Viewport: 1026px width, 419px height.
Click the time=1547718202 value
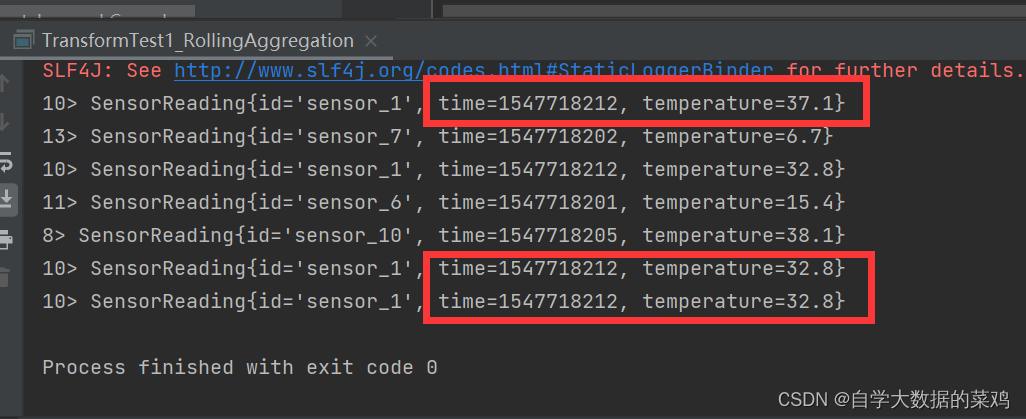[528, 136]
